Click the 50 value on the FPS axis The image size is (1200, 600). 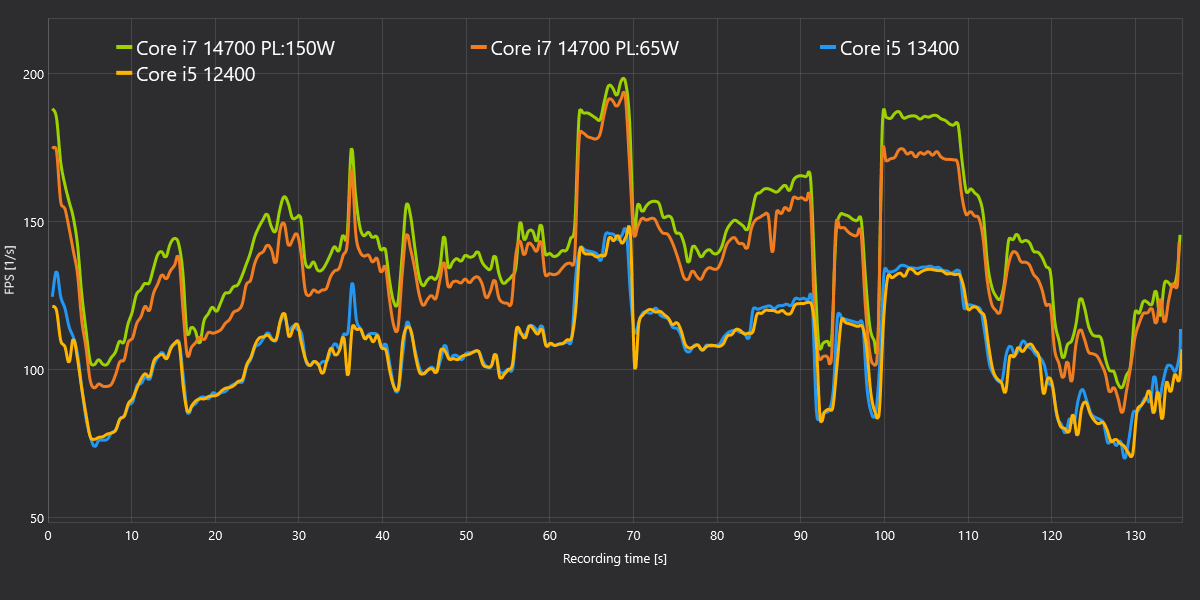pyautogui.click(x=36, y=518)
